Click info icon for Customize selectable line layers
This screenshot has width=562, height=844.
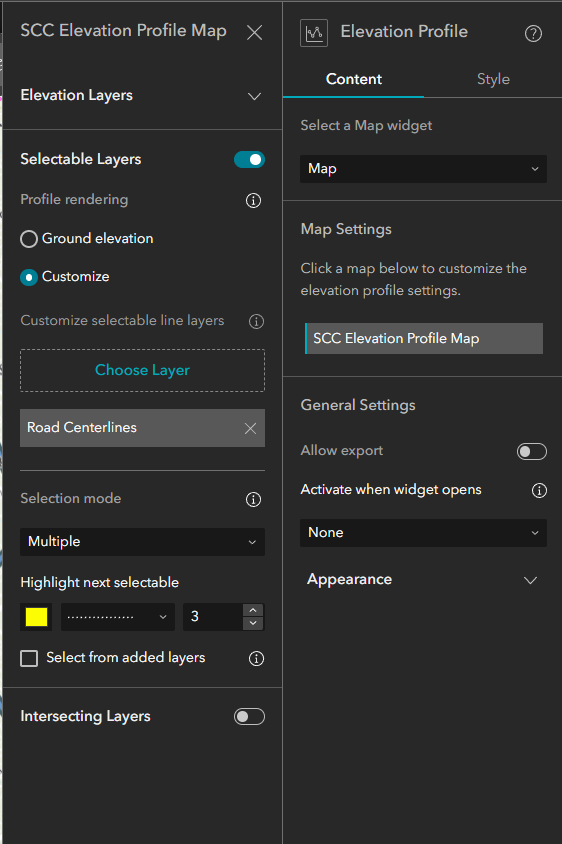pyautogui.click(x=256, y=321)
